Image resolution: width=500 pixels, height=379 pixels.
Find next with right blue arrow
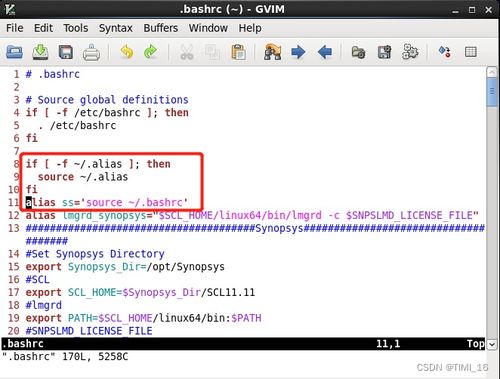(298, 52)
